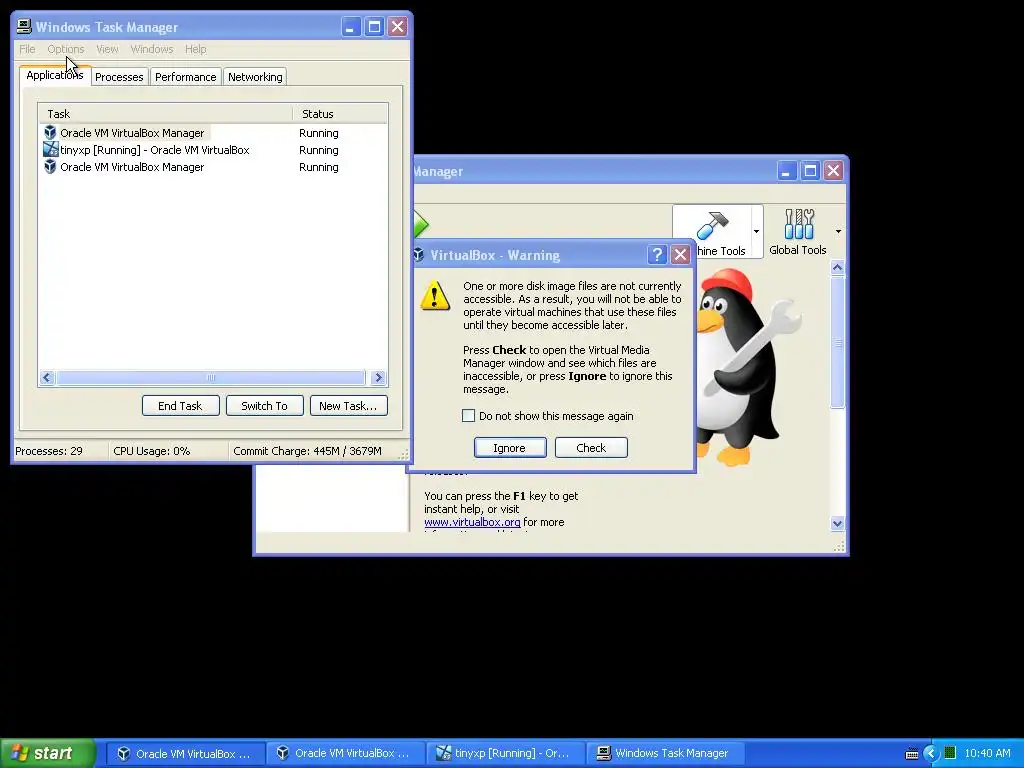Click the green arrow icon in VirtualBox Manager toolbar
Screen dimensions: 1024x768
click(x=421, y=225)
